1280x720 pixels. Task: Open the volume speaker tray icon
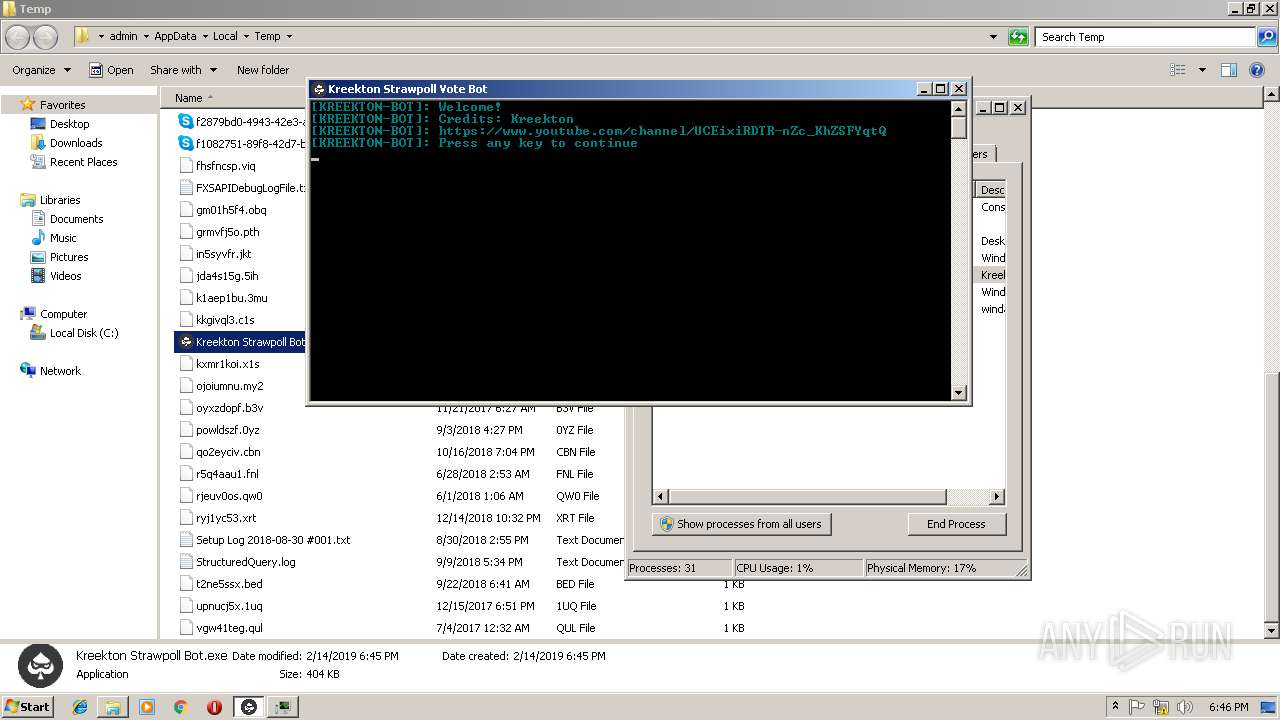(x=1185, y=707)
